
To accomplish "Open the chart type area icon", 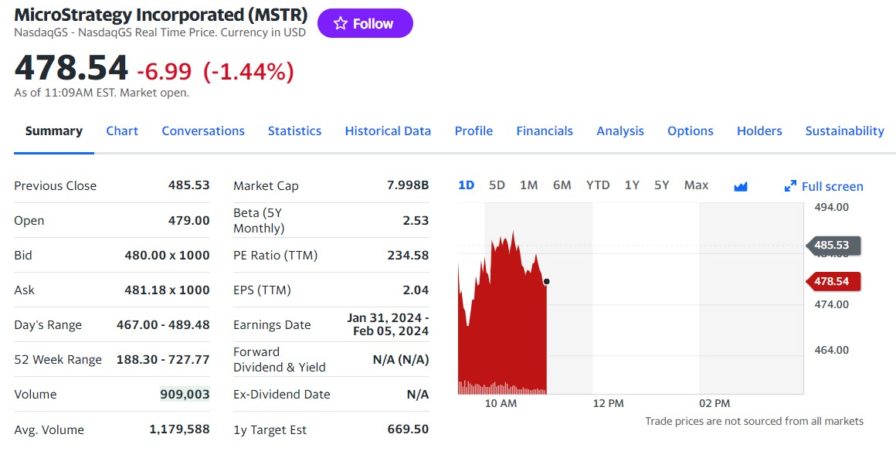I will (741, 186).
